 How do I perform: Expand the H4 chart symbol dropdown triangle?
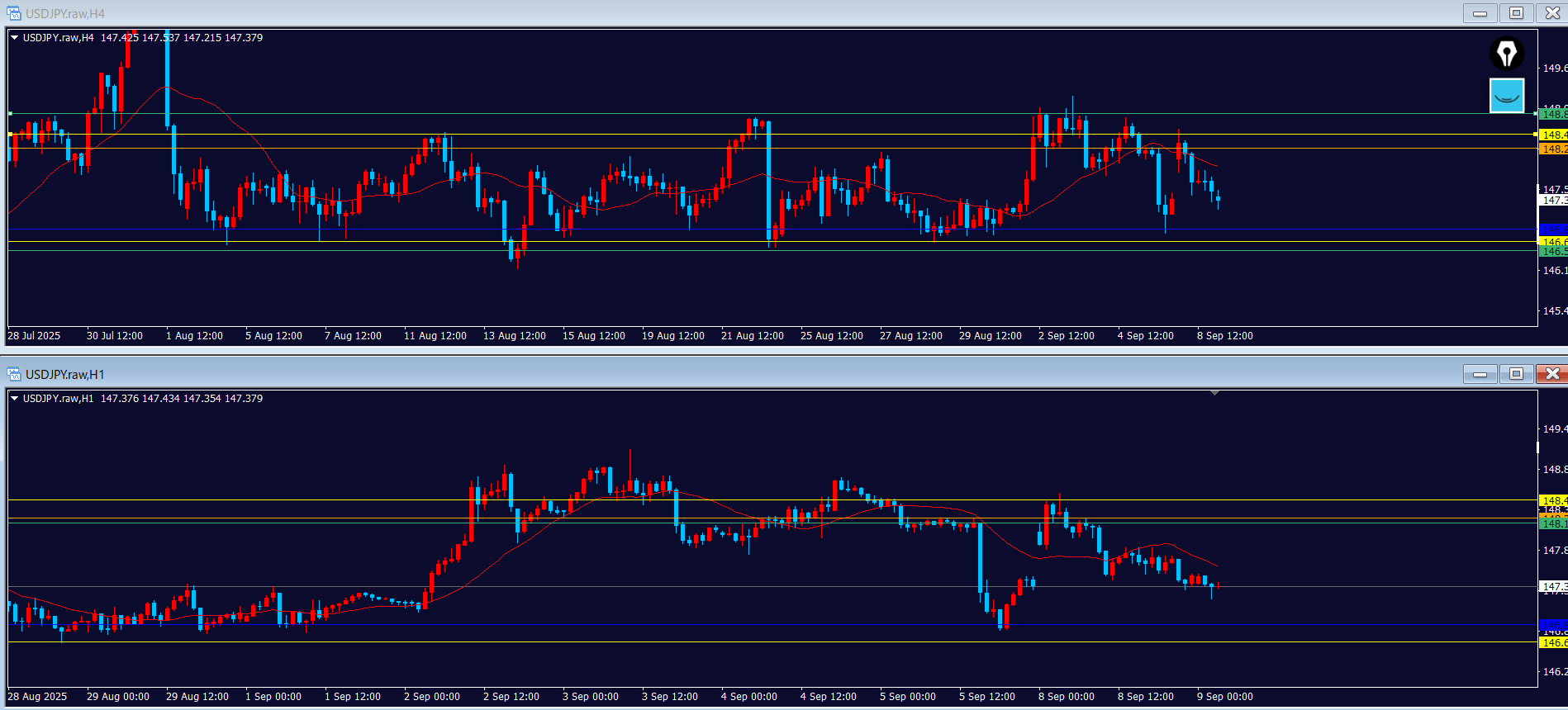tap(14, 38)
